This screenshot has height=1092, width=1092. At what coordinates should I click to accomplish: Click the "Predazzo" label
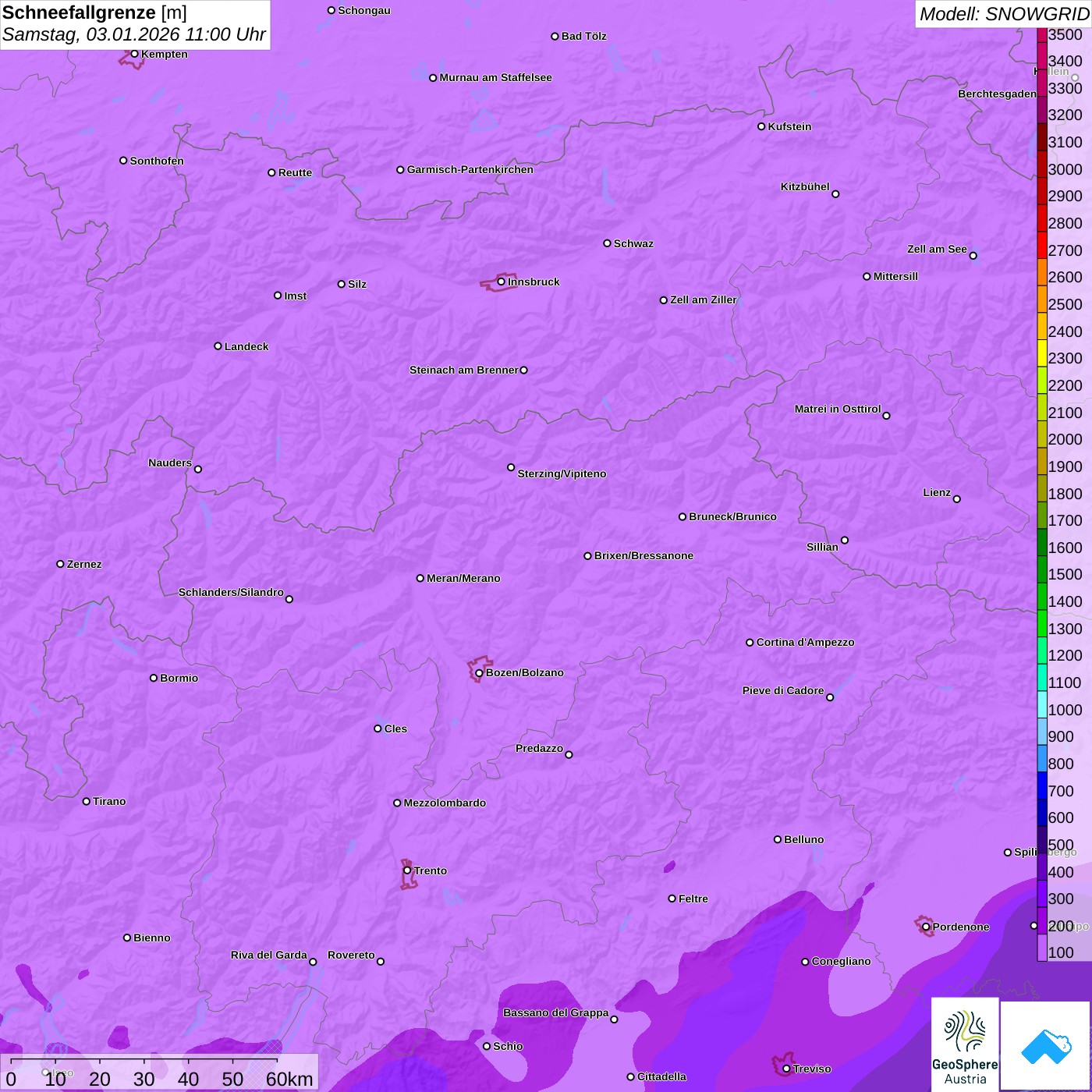(x=539, y=748)
